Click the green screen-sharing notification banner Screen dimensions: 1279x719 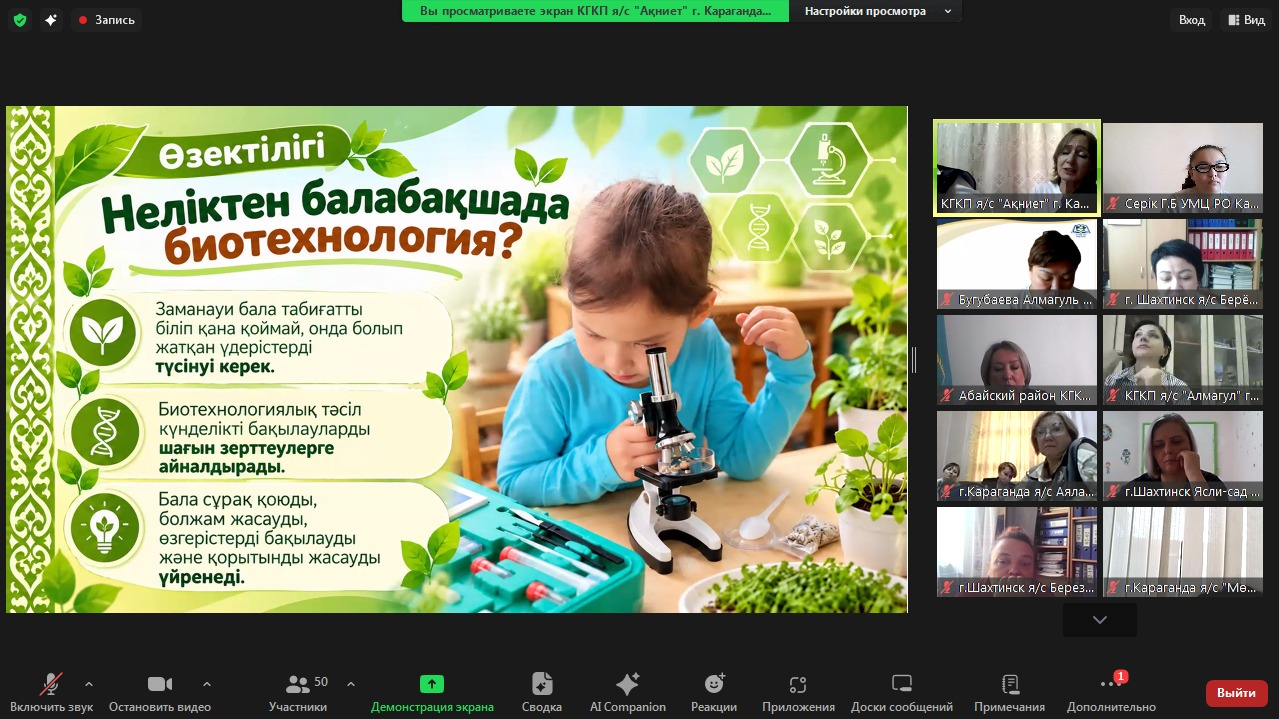coord(595,11)
